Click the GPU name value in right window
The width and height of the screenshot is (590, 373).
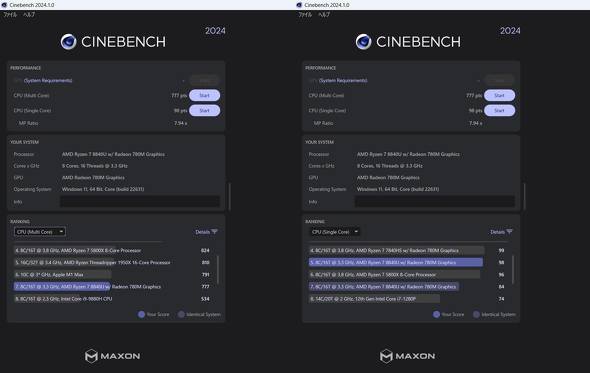click(388, 178)
